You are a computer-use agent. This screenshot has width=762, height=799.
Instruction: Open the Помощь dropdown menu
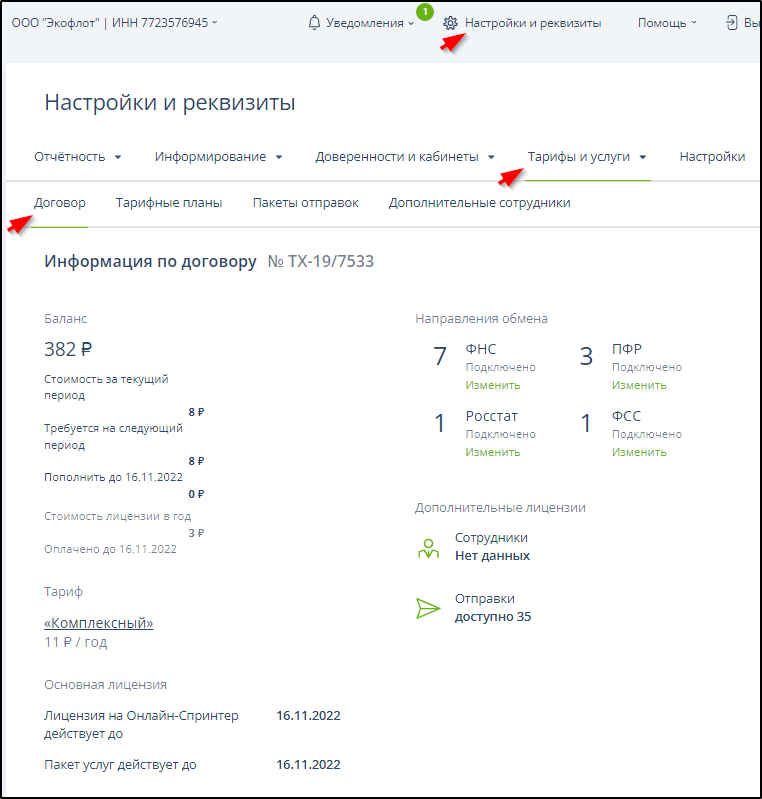(x=667, y=23)
